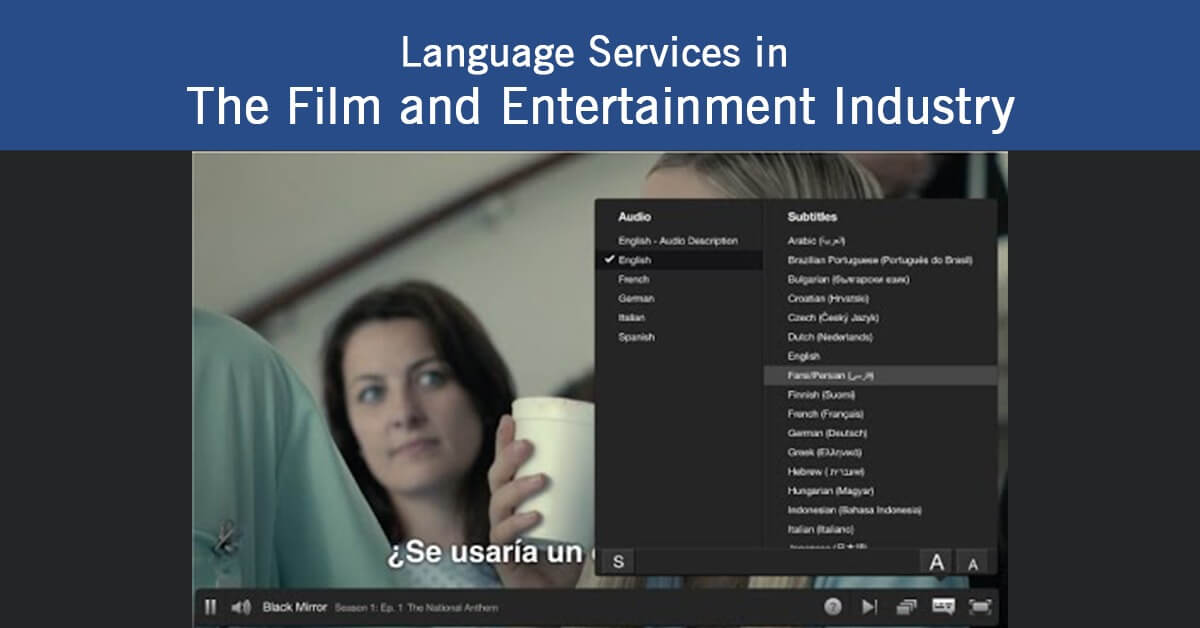This screenshot has width=1200, height=628.
Task: Choose smaller subtitle text size A
Action: [972, 563]
